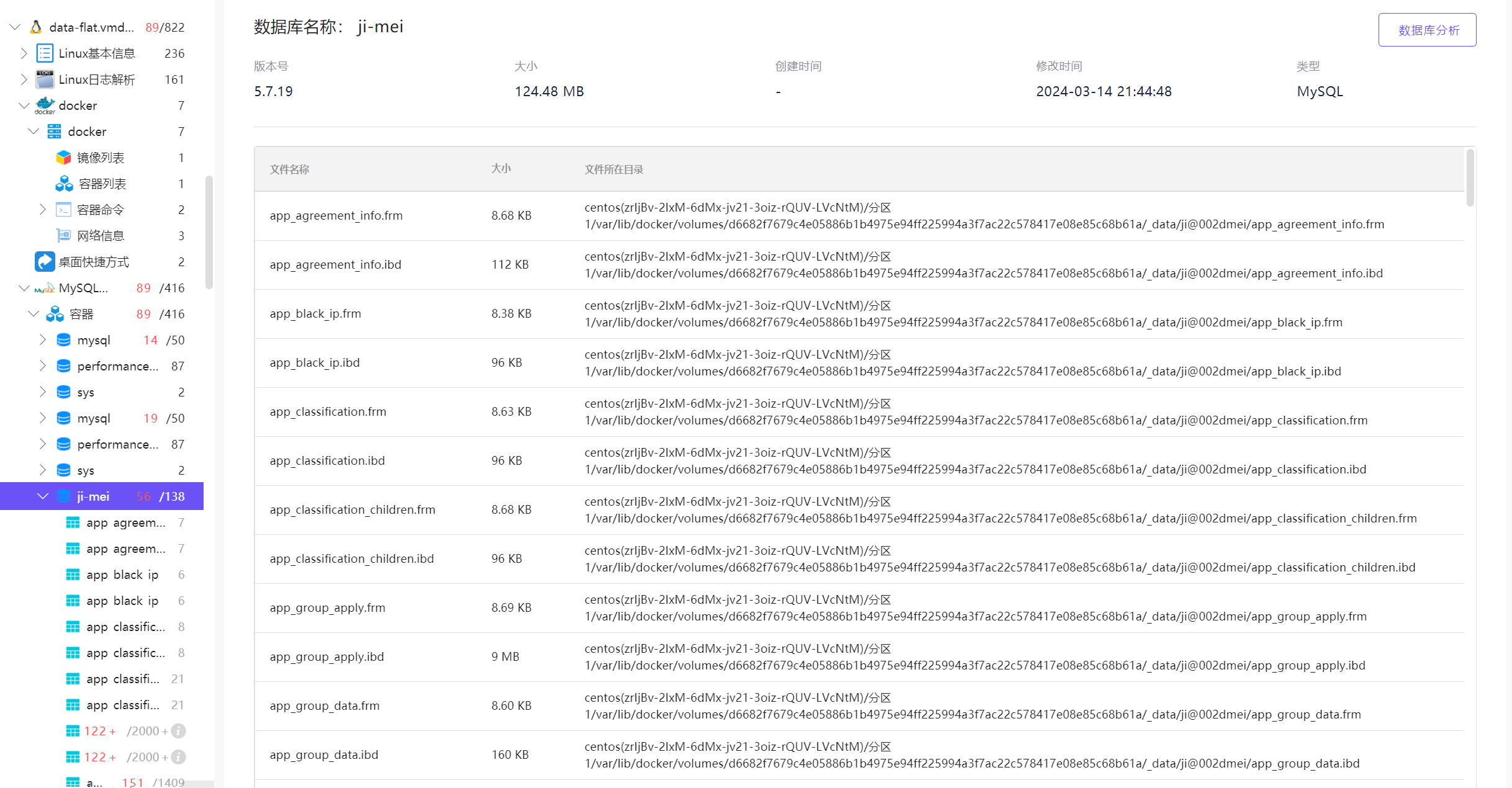Expand the 容器命令 tree node

point(43,210)
